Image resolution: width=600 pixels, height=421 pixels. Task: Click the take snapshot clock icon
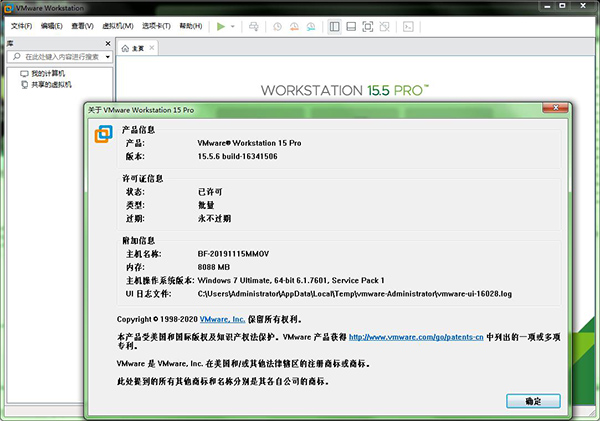coord(277,26)
